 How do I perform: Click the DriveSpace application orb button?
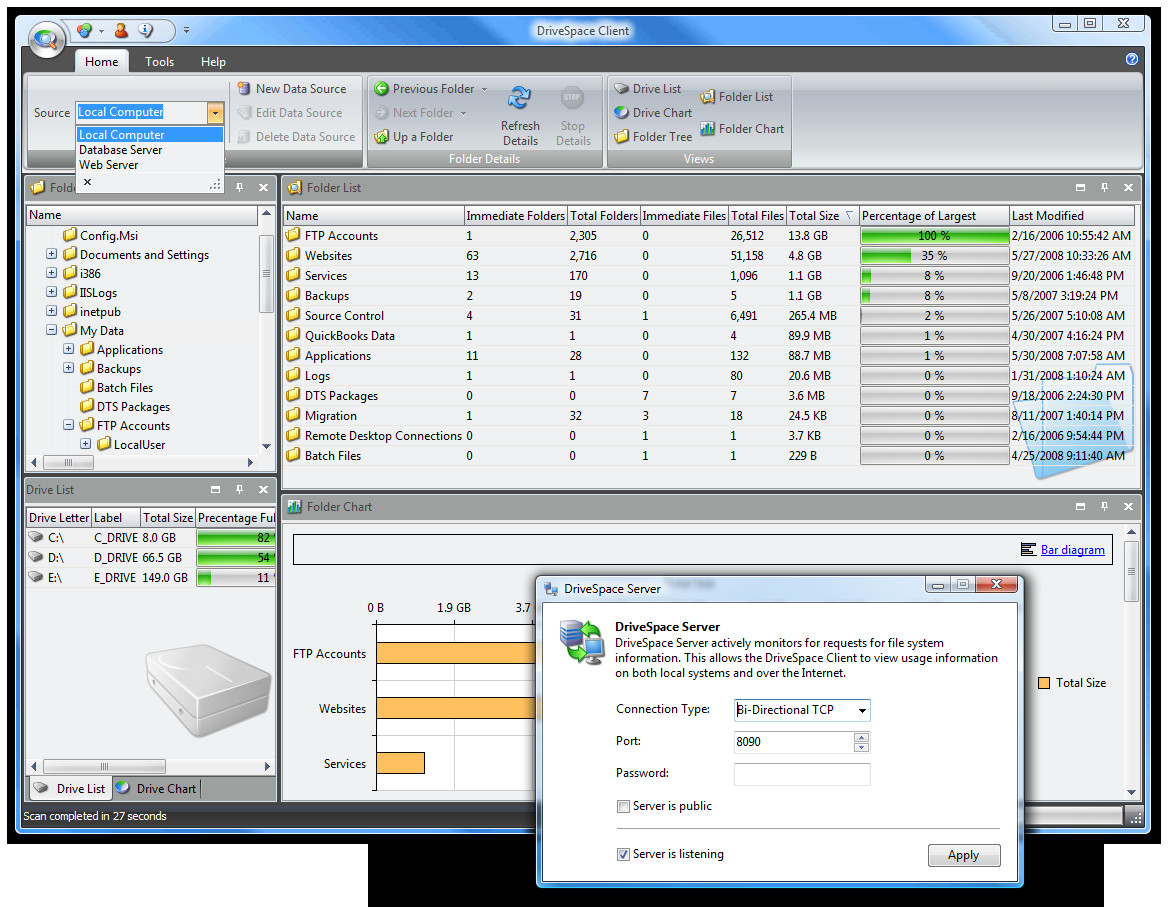click(46, 38)
